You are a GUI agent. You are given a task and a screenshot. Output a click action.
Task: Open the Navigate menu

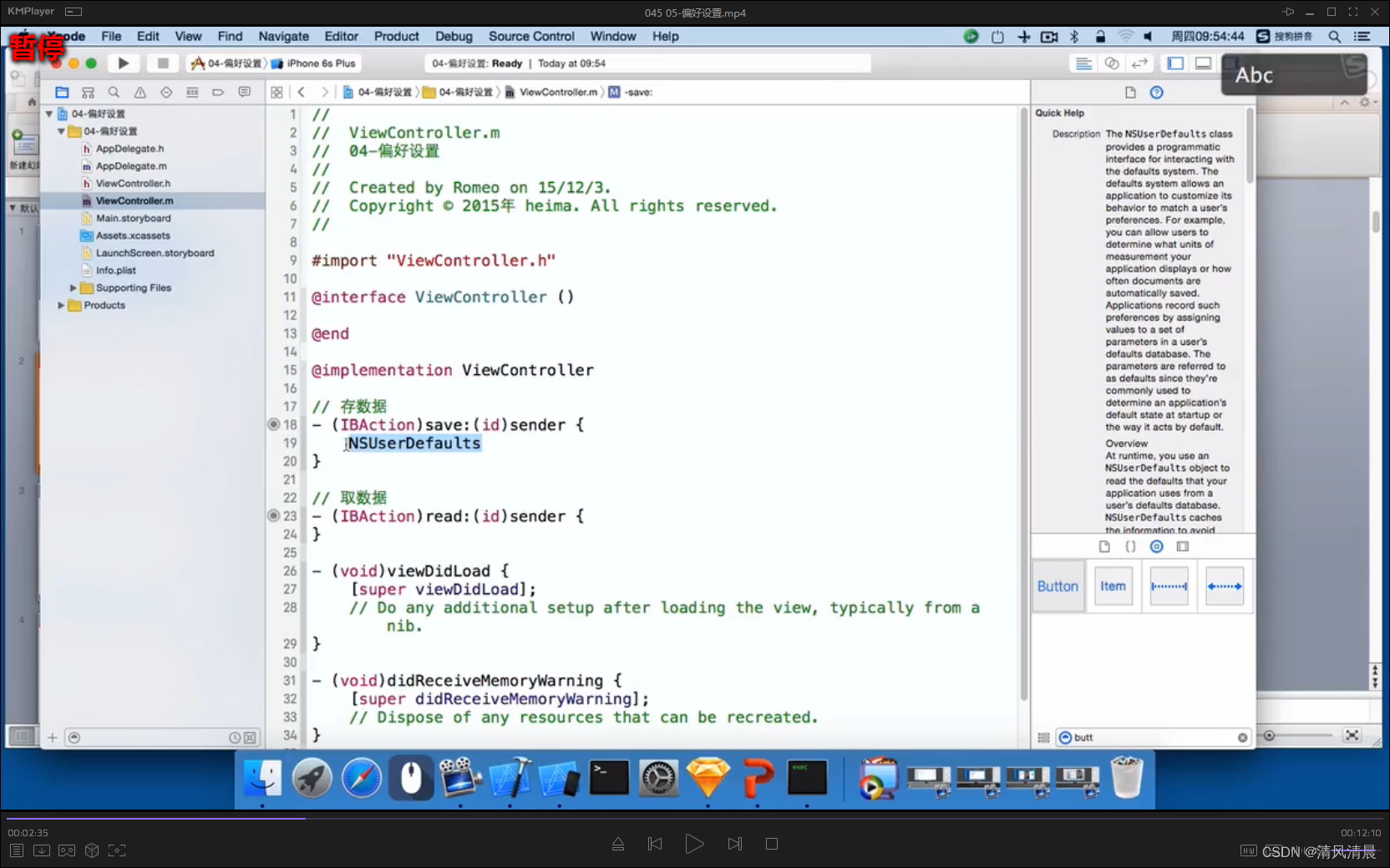point(283,36)
